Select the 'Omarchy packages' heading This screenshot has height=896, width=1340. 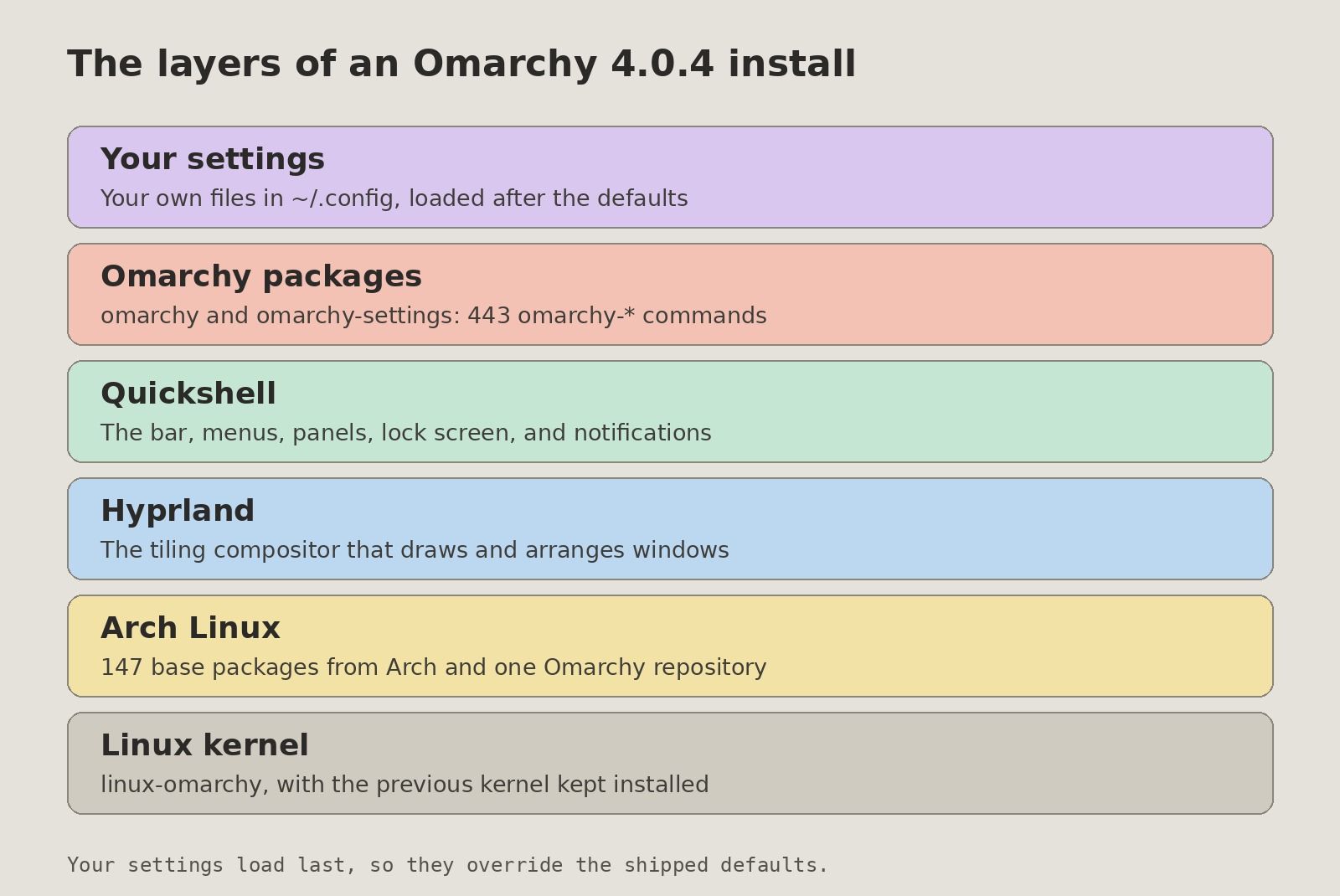(261, 276)
